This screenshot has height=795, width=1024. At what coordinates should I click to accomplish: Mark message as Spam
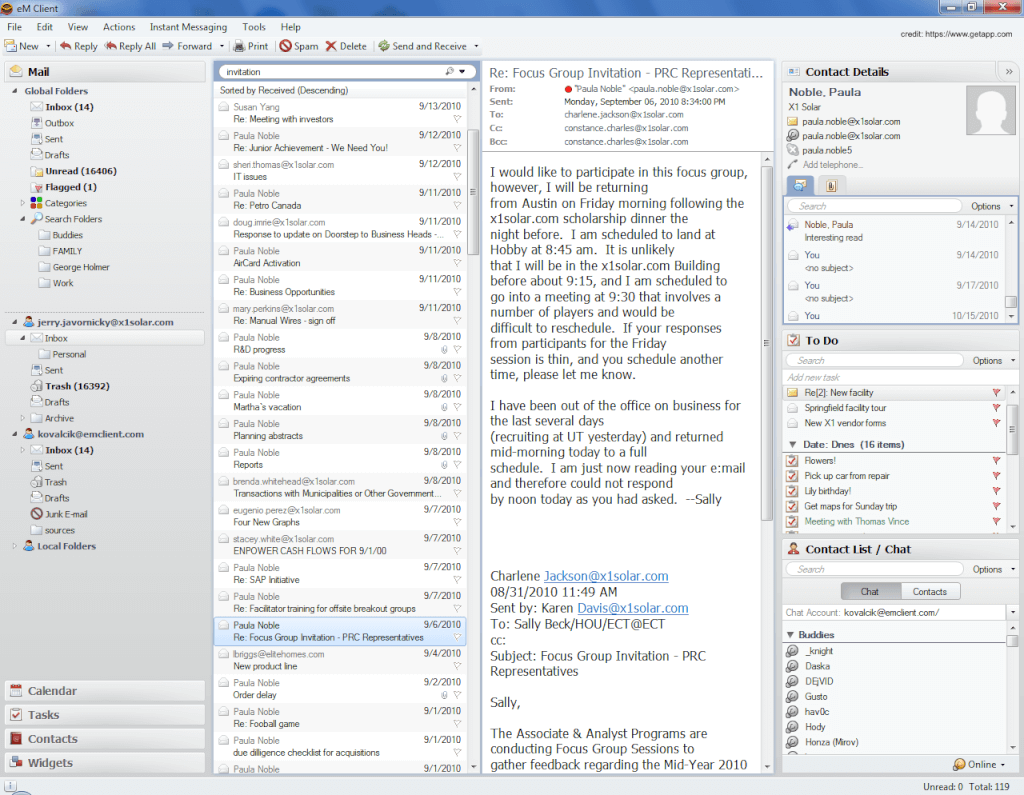point(299,46)
